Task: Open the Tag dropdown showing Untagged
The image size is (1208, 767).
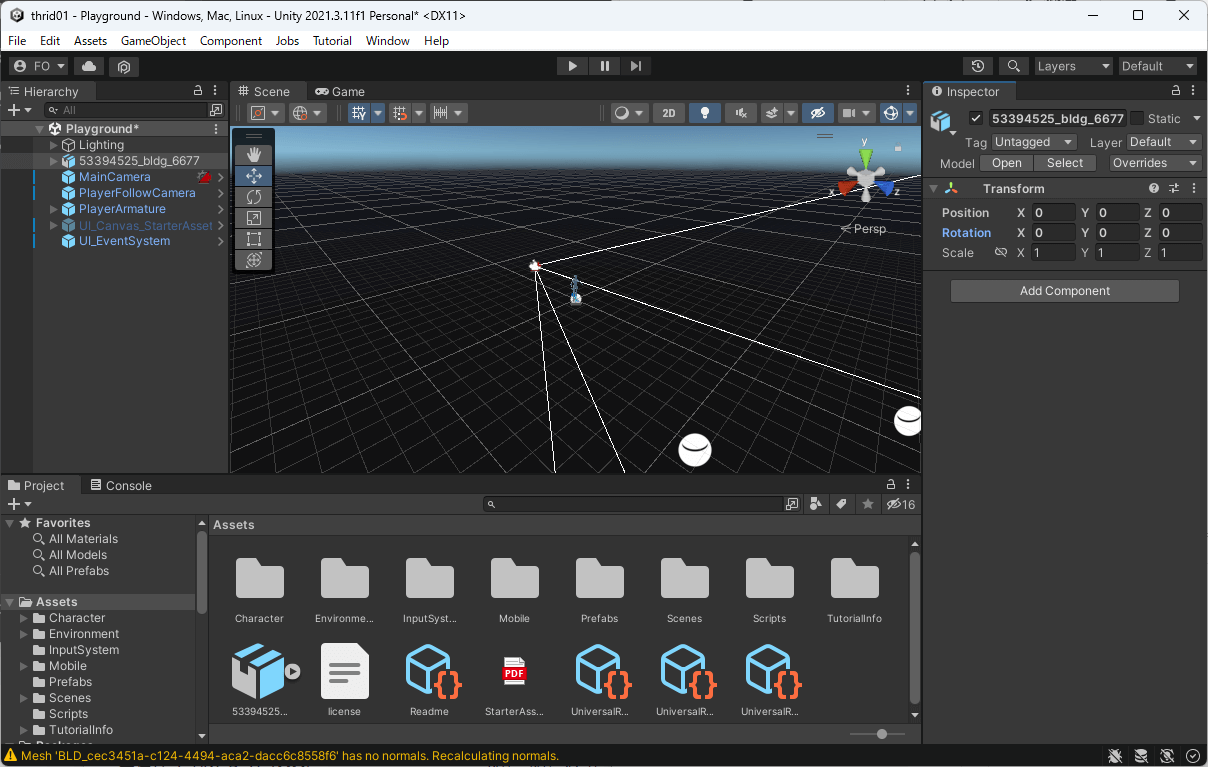Action: 1034,142
